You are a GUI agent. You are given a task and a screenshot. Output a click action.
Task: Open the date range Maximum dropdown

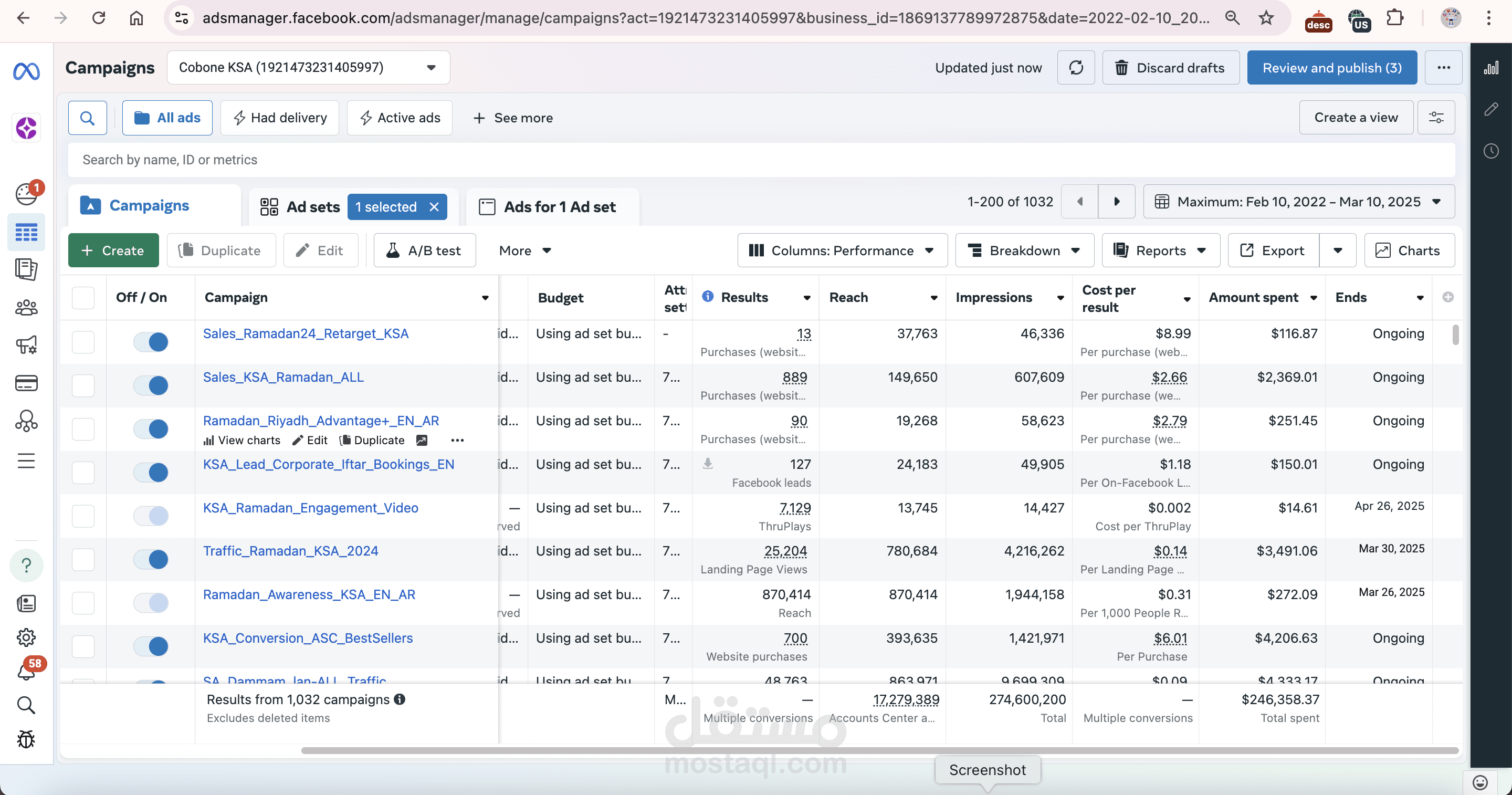pyautogui.click(x=1298, y=202)
